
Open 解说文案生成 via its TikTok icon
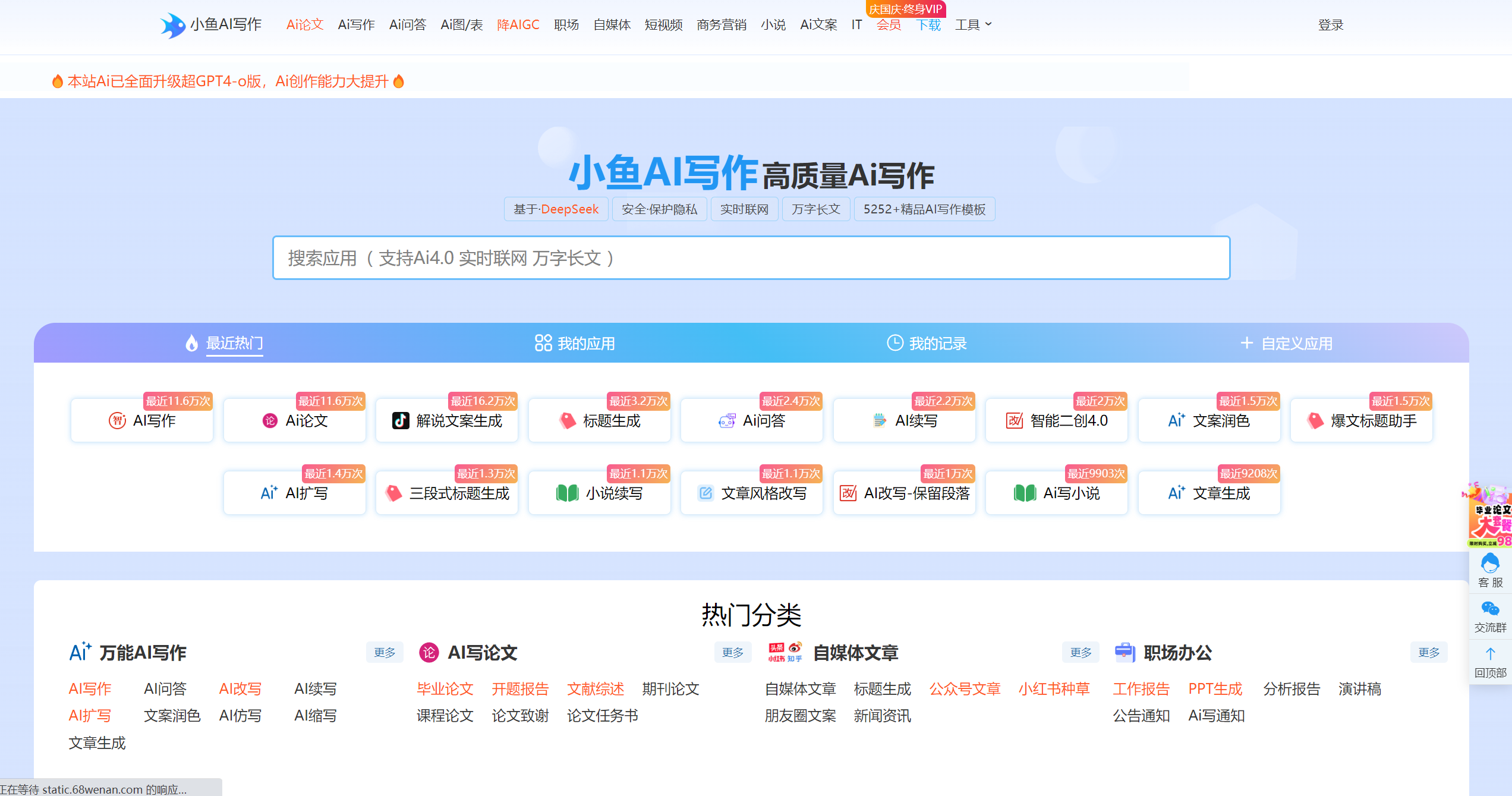(401, 421)
